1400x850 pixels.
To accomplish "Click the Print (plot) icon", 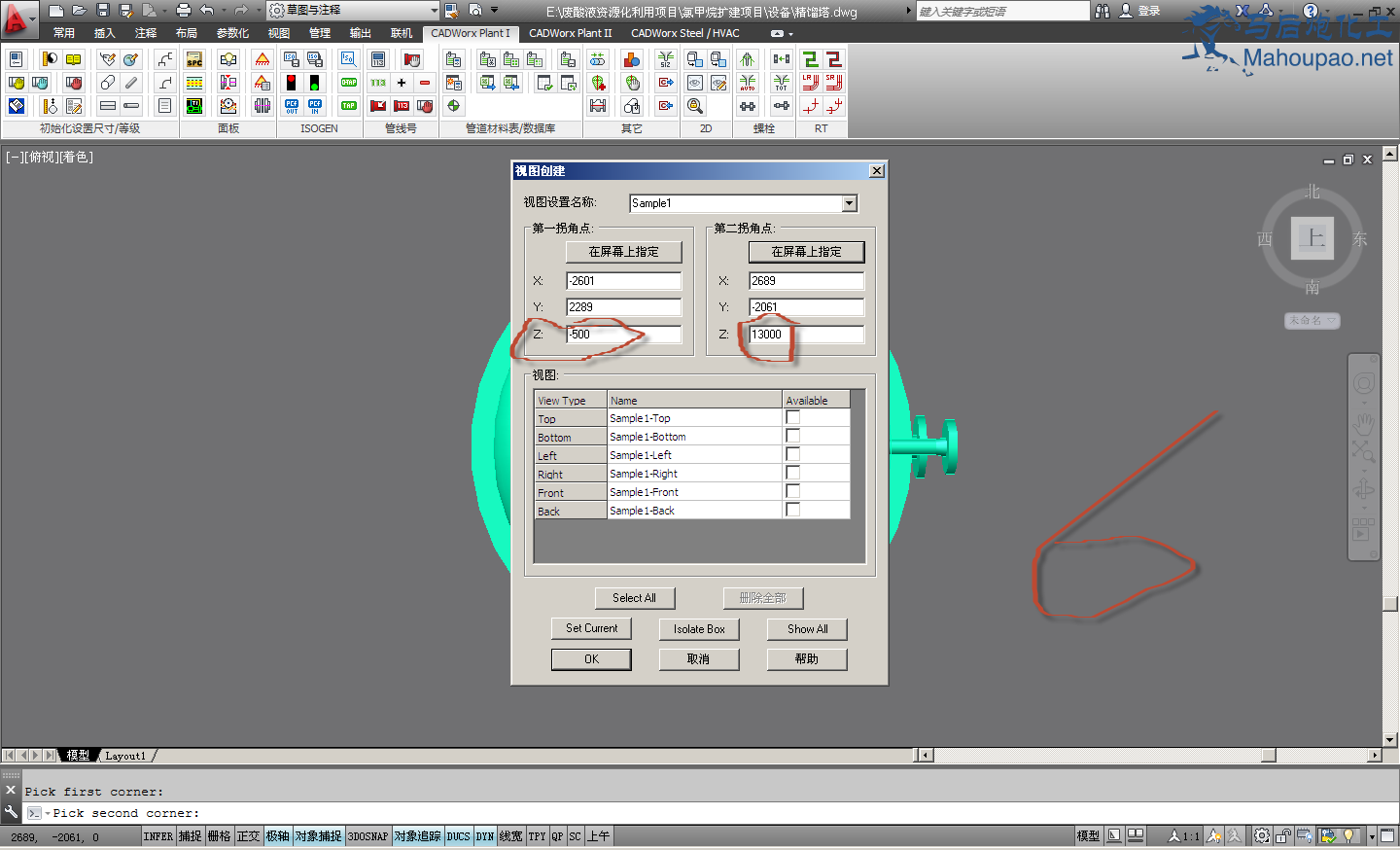I will point(183,11).
